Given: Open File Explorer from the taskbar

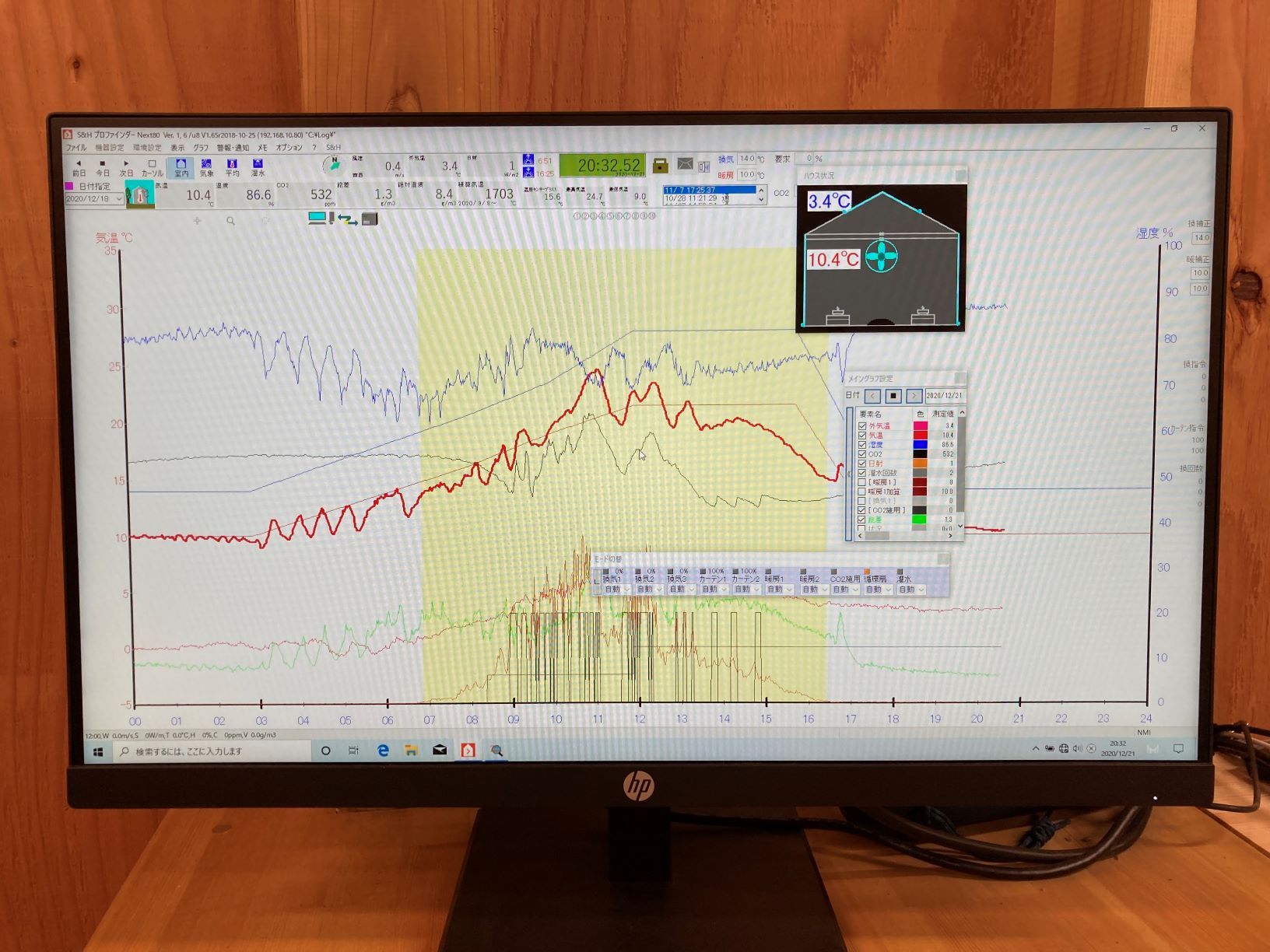Looking at the screenshot, I should pos(411,751).
